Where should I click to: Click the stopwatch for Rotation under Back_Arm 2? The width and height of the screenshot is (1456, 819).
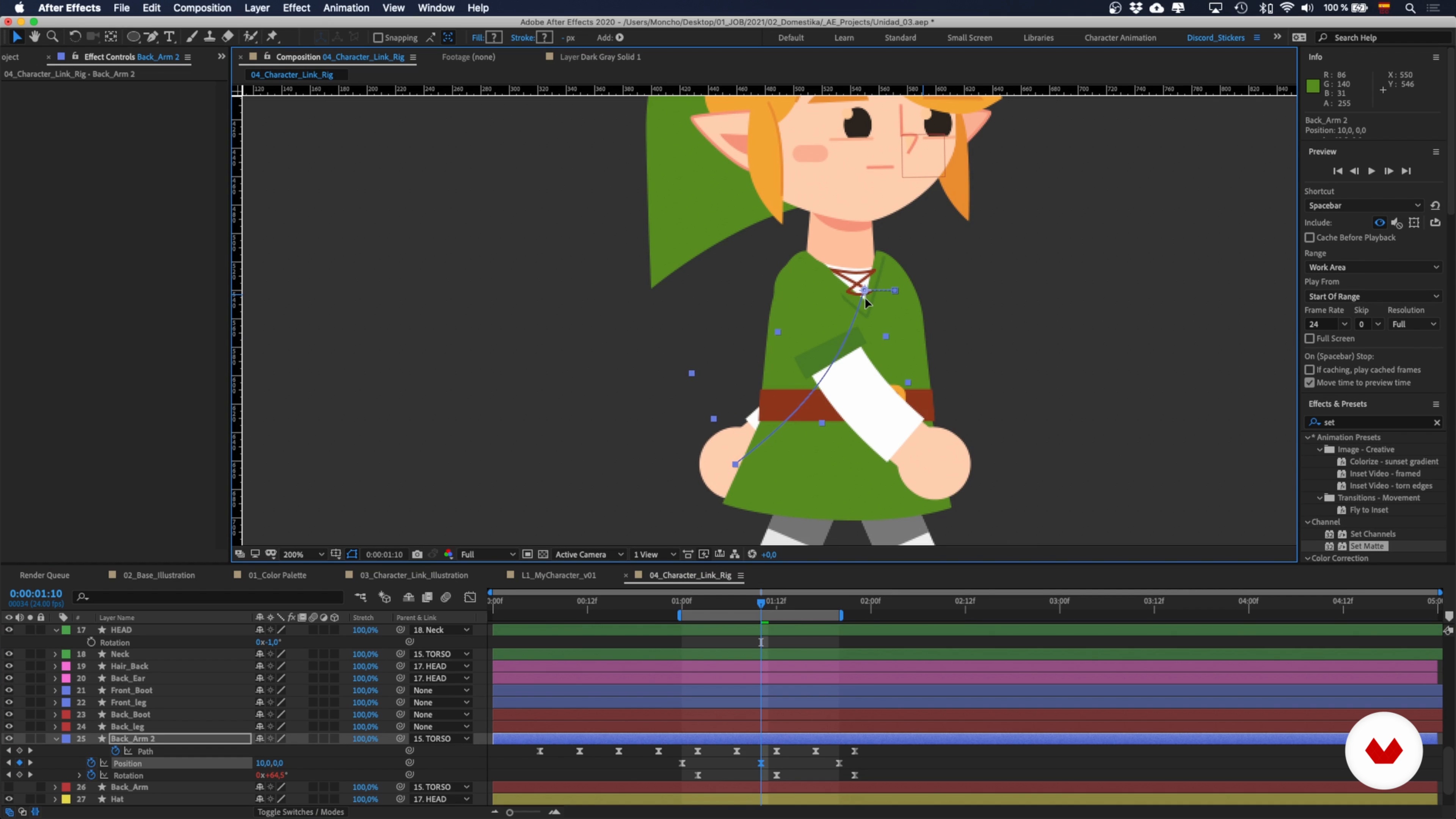click(91, 775)
